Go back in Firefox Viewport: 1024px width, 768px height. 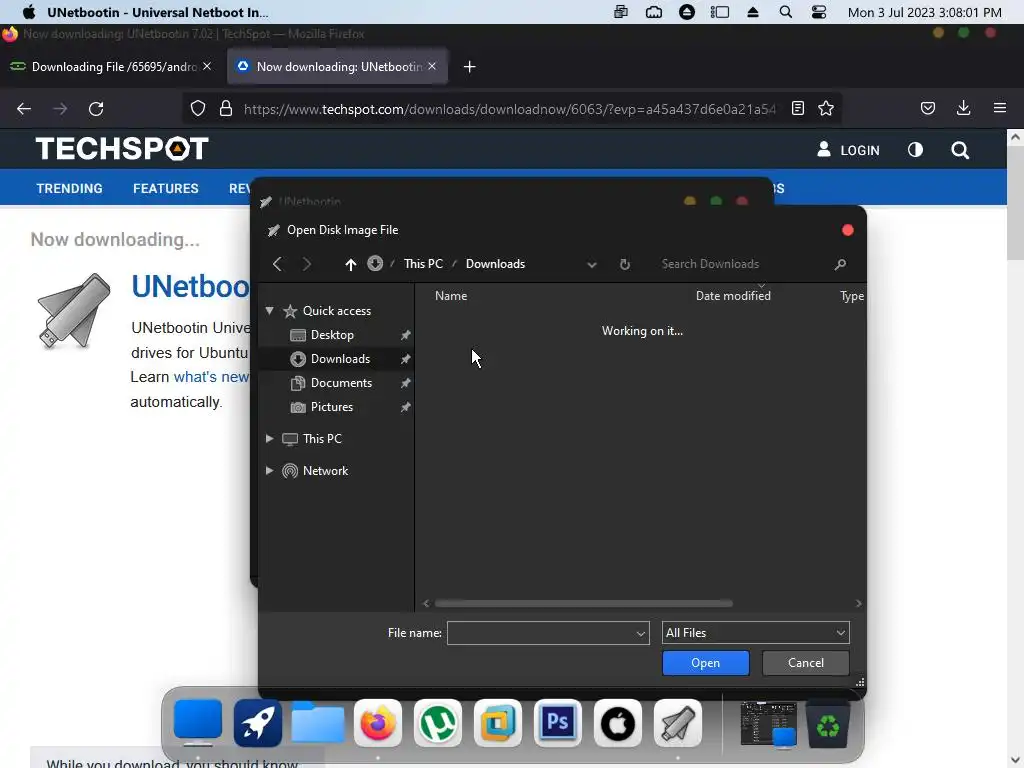pos(24,108)
